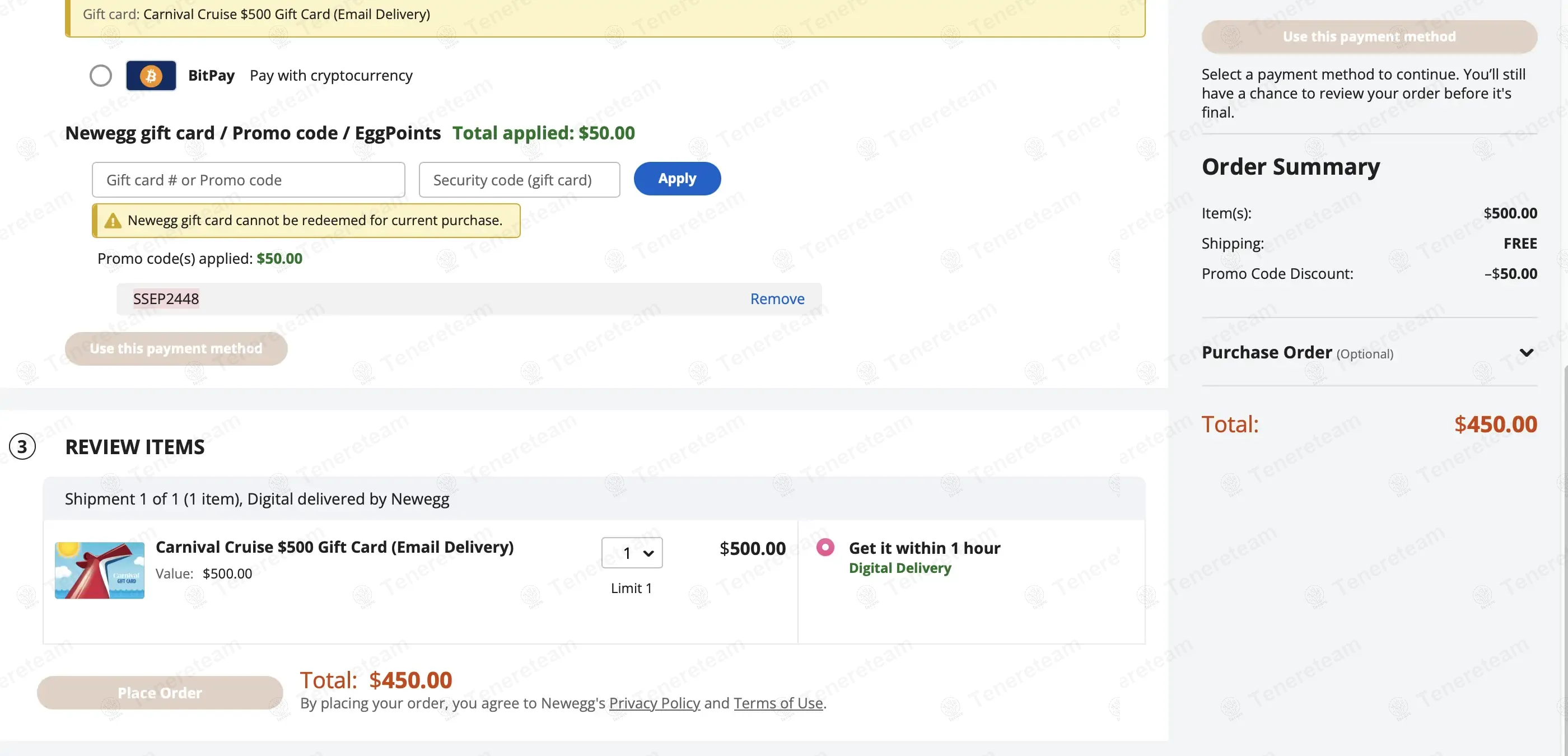Click the Carnival Cruise $500 Gift Card title

(334, 547)
